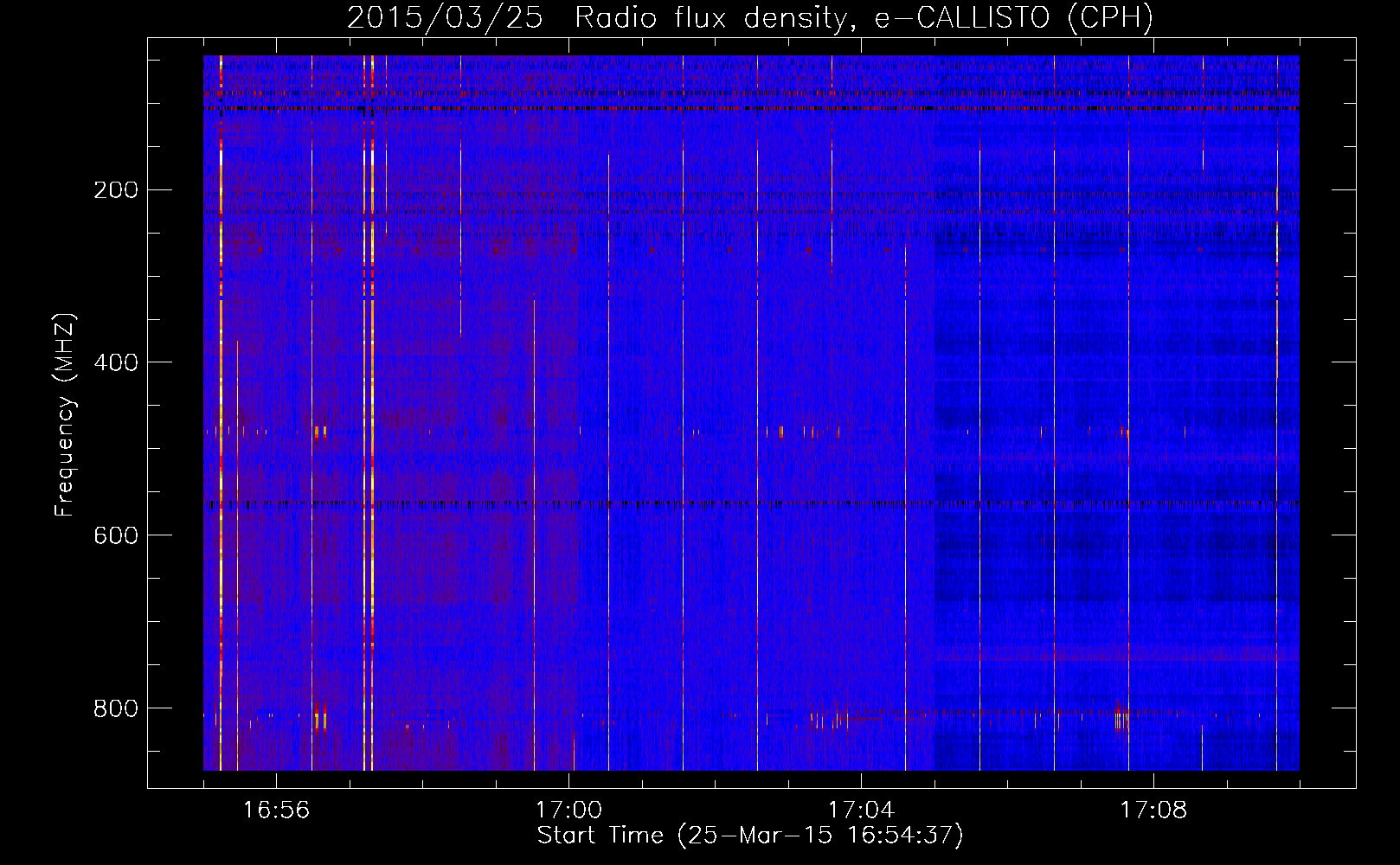Click the 200 frequency tick label

(115, 190)
